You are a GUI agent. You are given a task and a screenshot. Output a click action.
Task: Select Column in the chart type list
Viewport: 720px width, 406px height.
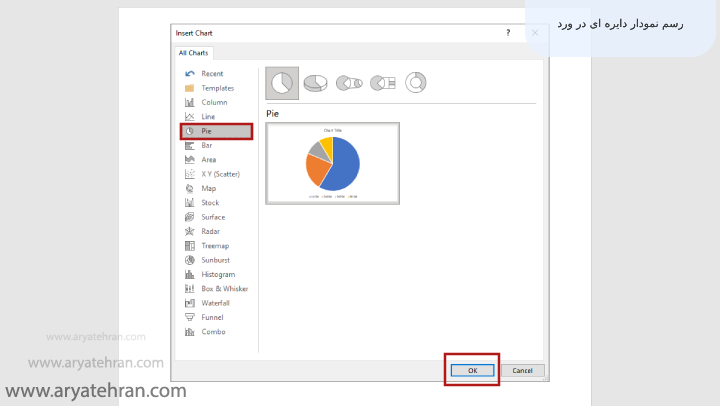214,102
